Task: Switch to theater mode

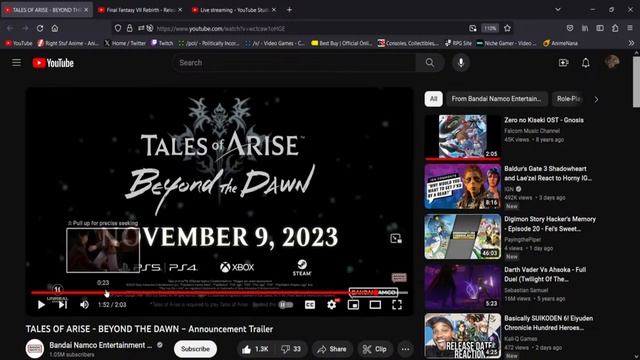Action: (x=375, y=304)
